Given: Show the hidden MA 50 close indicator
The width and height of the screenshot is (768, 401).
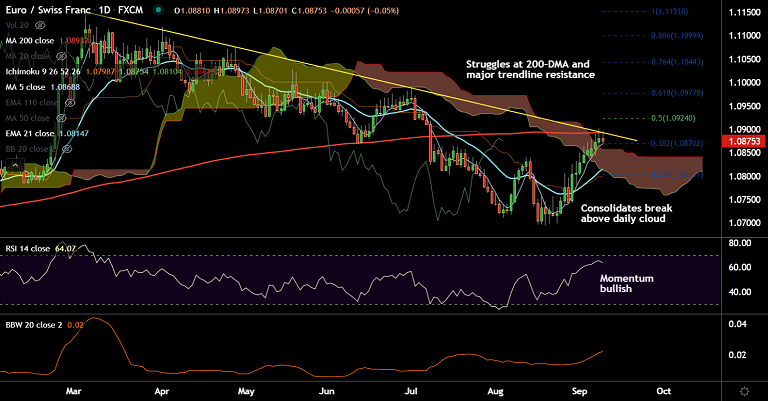Looking at the screenshot, I should pos(61,118).
